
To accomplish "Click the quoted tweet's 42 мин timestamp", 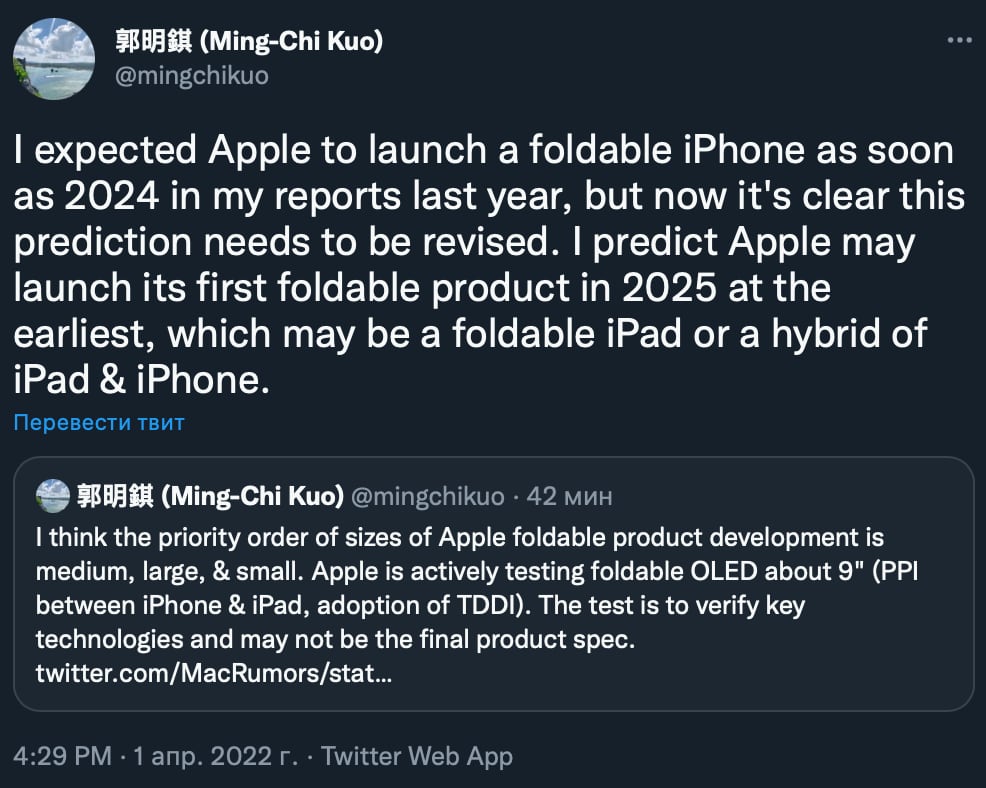I will coord(570,495).
